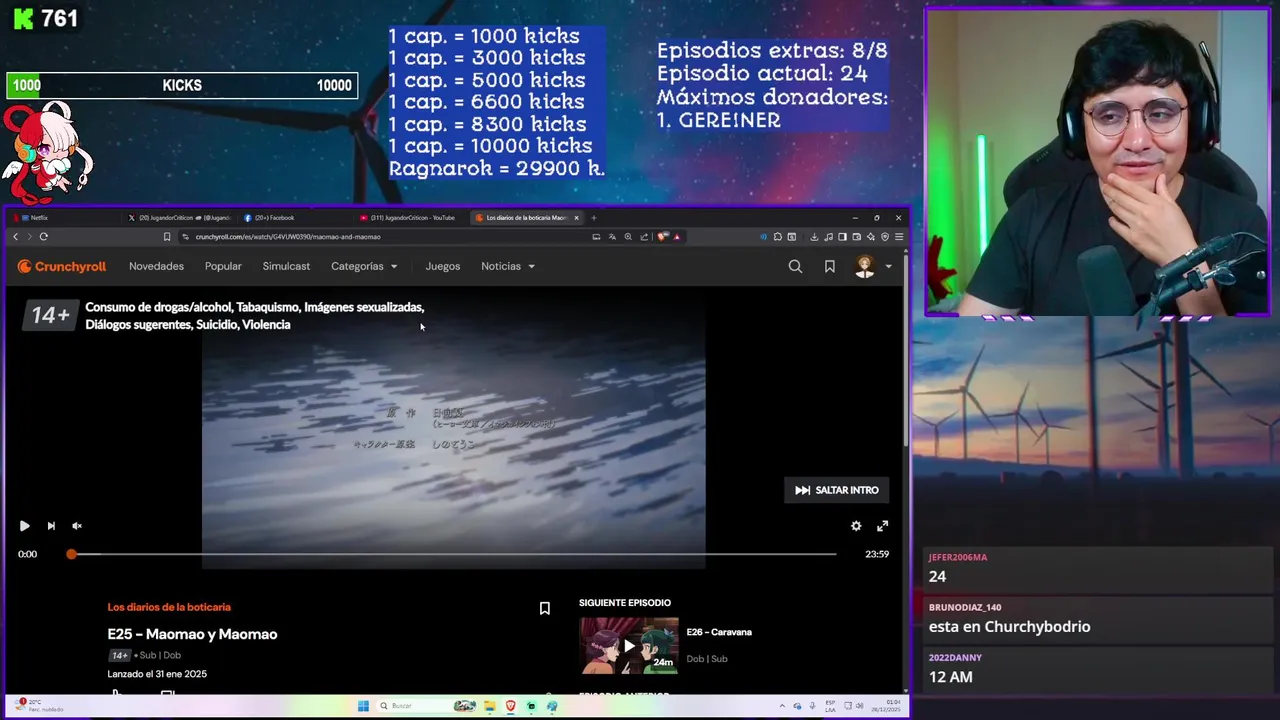The image size is (1280, 720).
Task: Open the browser hamburger menu
Action: [899, 237]
